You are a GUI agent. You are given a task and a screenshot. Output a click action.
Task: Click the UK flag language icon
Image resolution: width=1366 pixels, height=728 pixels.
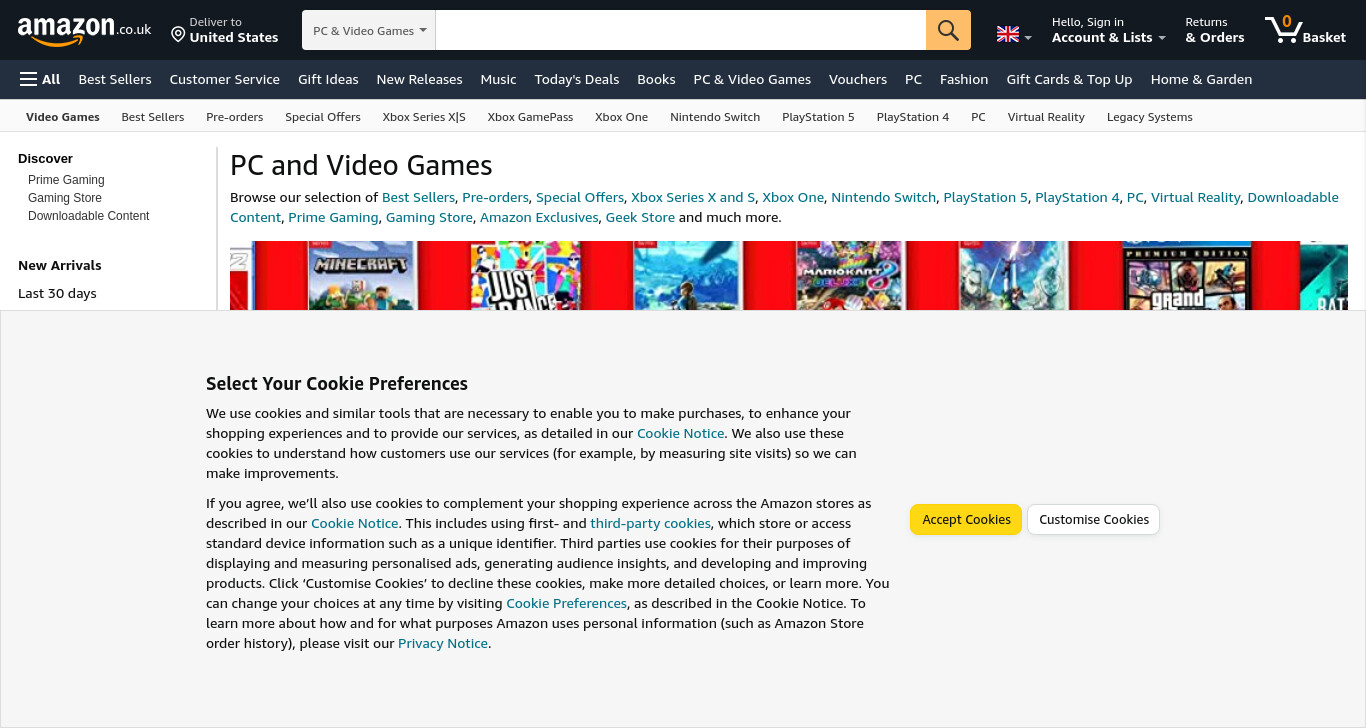1008,35
